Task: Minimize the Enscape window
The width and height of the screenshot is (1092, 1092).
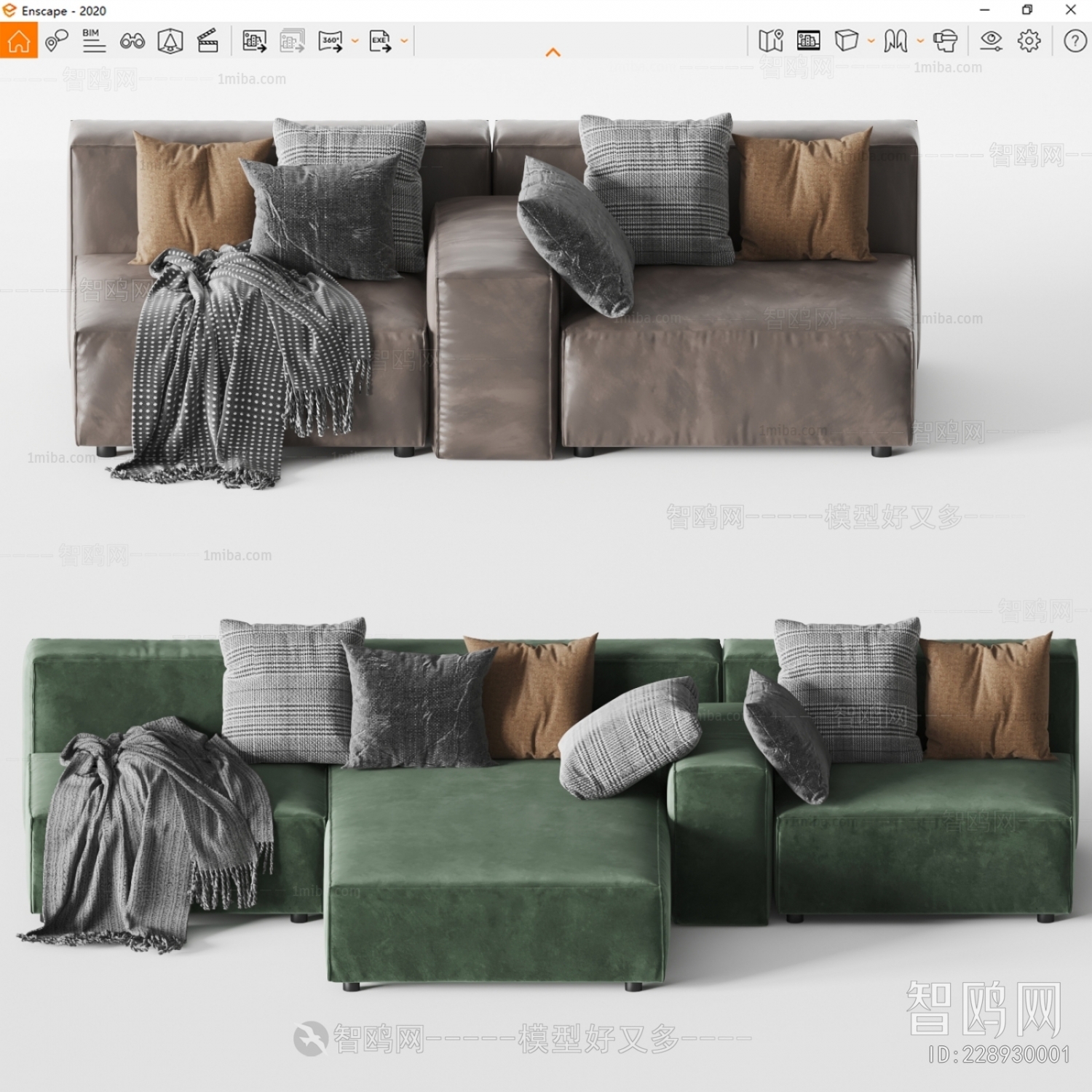Action: tap(984, 10)
